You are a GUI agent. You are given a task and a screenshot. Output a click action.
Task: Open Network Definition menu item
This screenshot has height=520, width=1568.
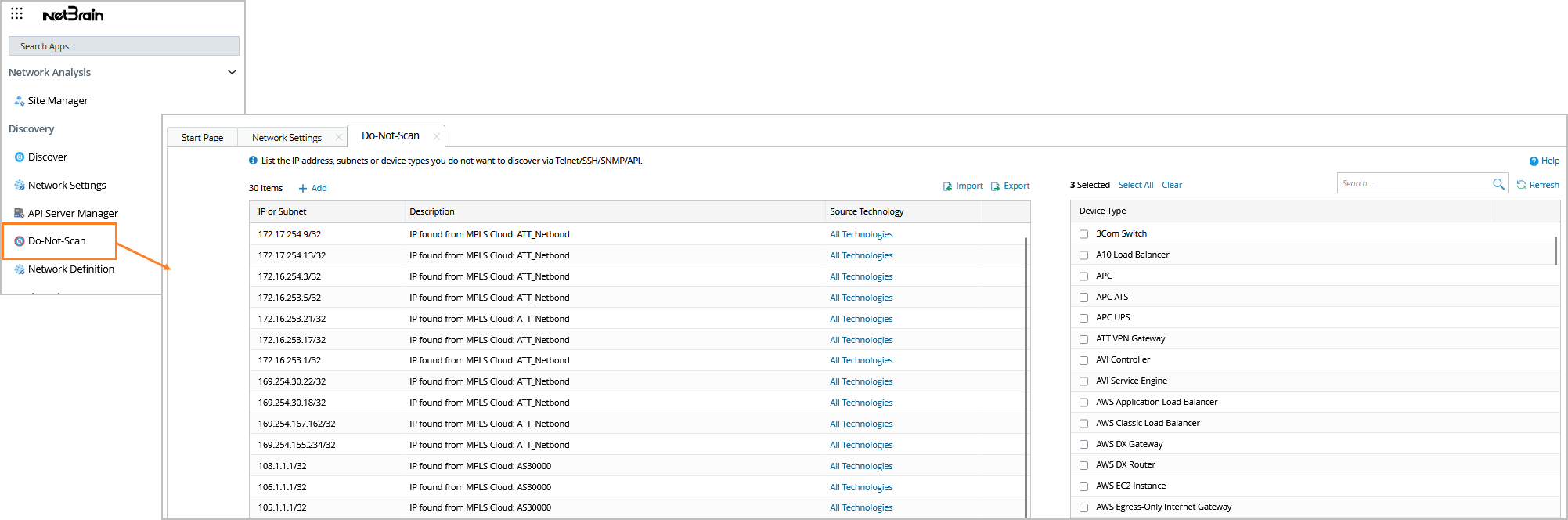click(71, 269)
